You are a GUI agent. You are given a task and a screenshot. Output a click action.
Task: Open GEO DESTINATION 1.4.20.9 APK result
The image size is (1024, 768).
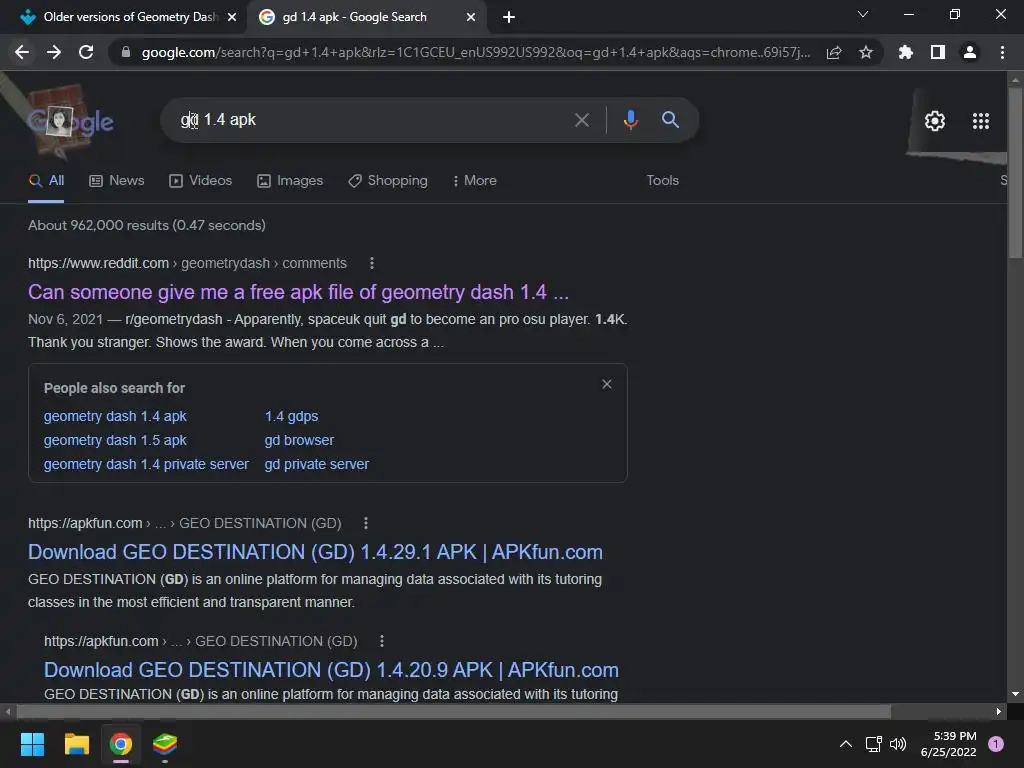(331, 670)
